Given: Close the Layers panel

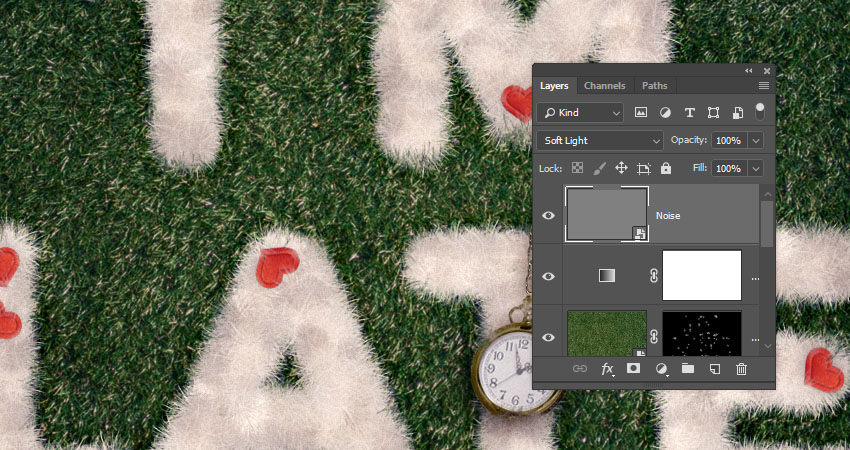Looking at the screenshot, I should [767, 71].
